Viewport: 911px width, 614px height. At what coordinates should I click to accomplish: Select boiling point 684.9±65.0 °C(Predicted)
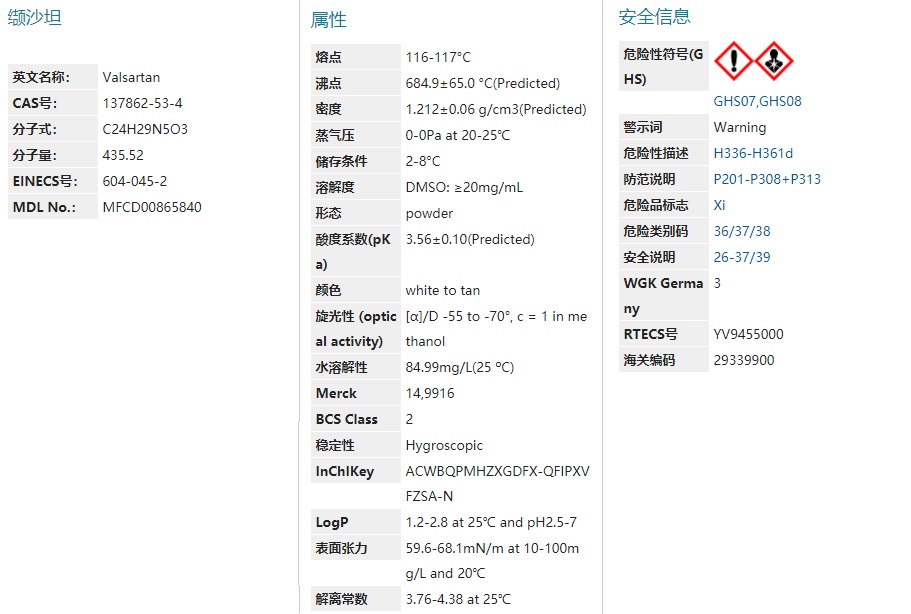(483, 84)
